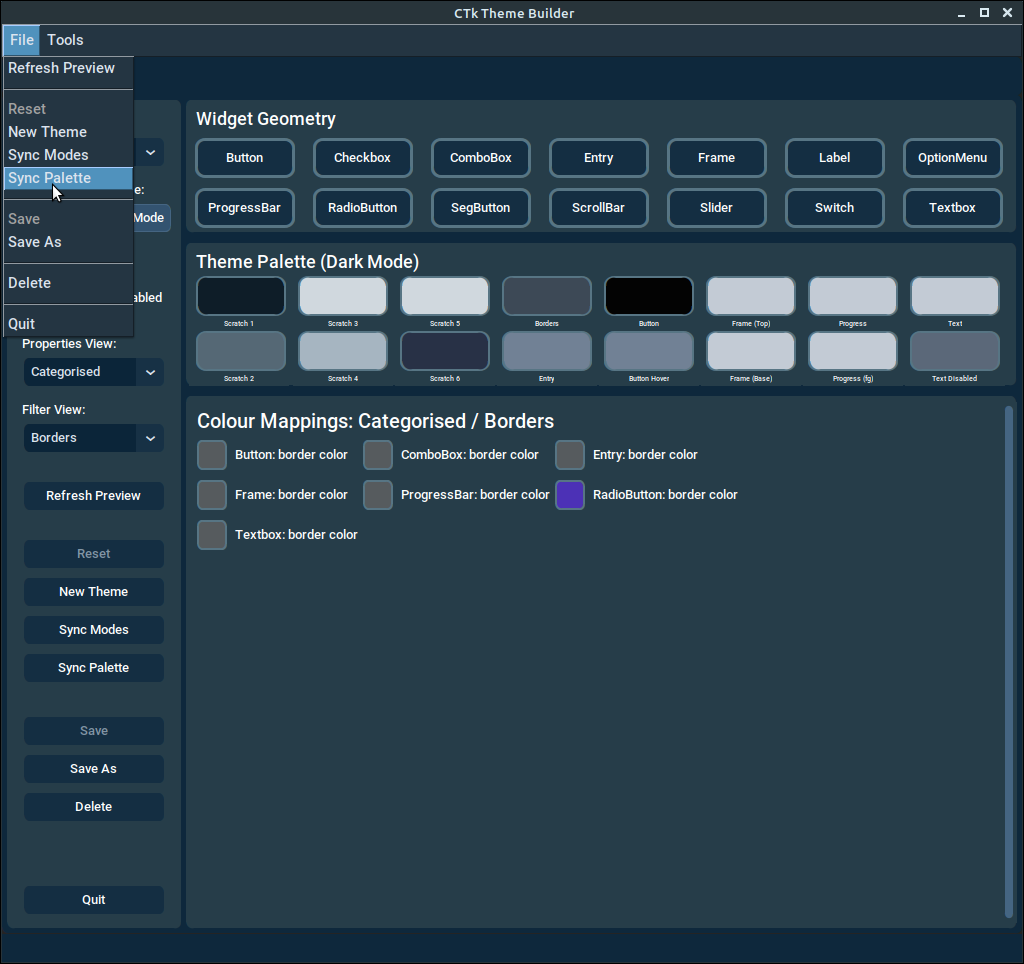Open ComboBox widget geometry
The image size is (1024, 964).
pyautogui.click(x=481, y=157)
